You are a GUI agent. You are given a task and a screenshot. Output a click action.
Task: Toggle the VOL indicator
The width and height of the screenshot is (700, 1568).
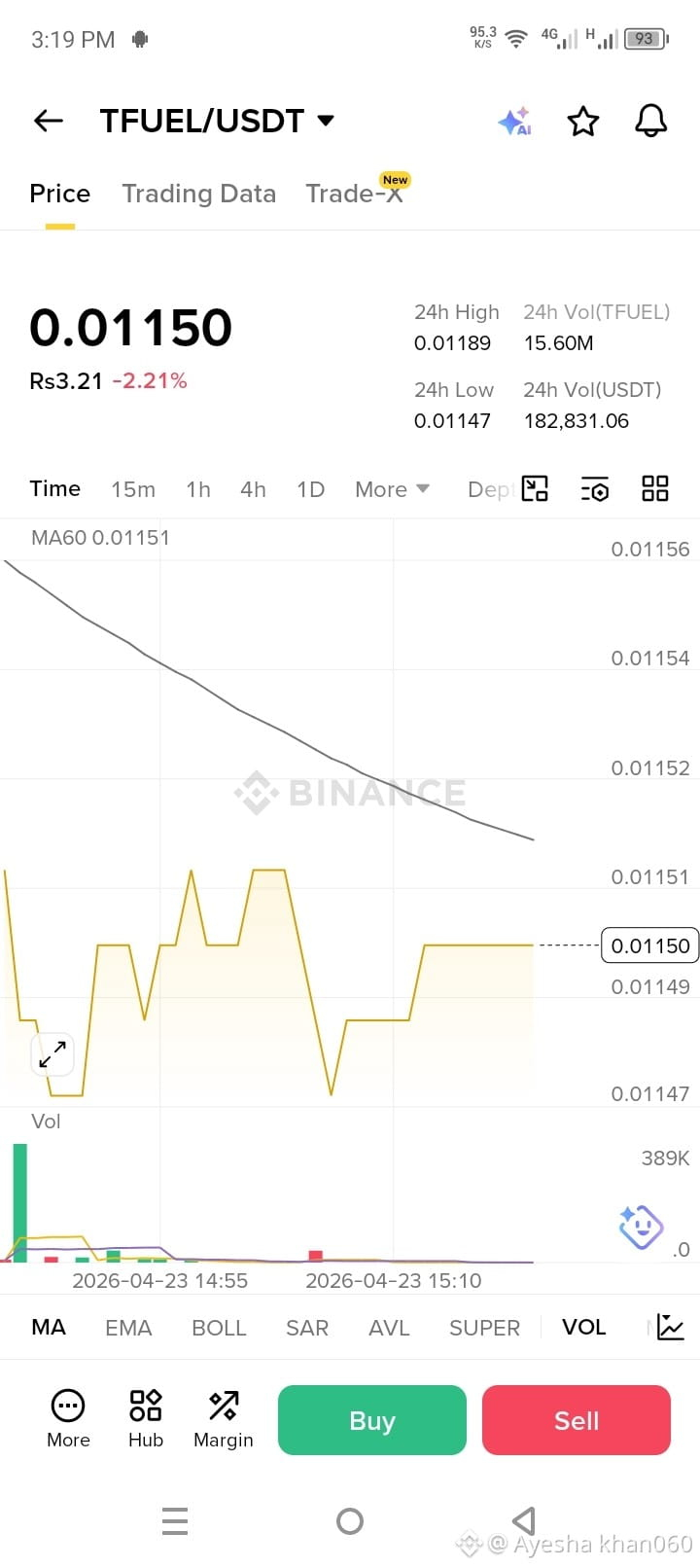[583, 1328]
